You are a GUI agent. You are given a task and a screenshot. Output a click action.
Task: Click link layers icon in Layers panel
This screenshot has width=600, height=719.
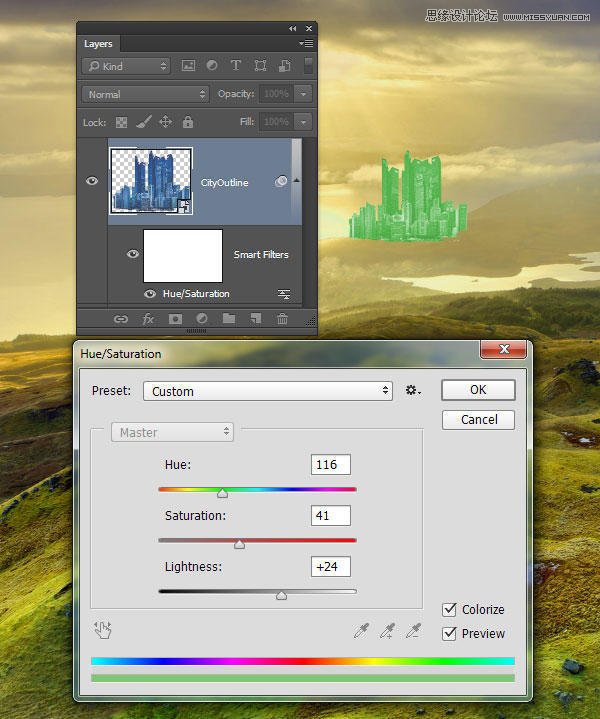(121, 319)
